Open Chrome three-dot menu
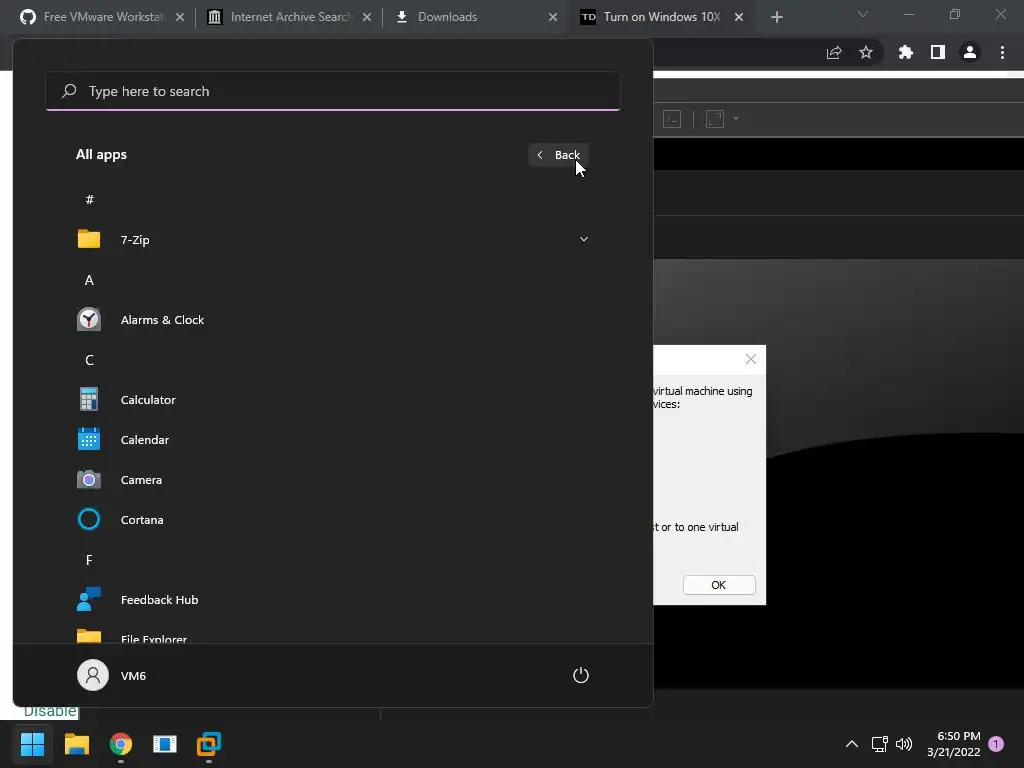 pyautogui.click(x=1002, y=52)
